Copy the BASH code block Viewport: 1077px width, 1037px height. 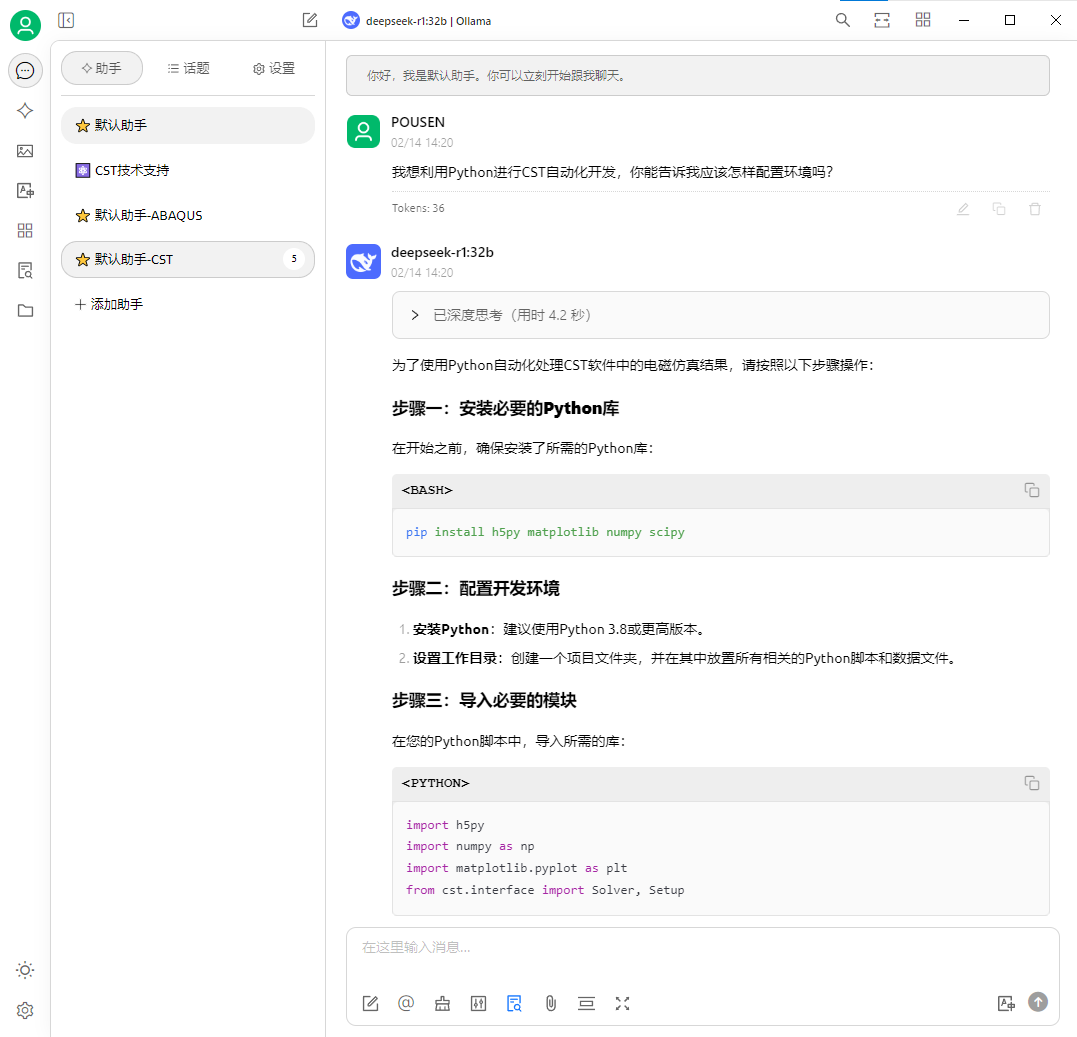pyautogui.click(x=1031, y=490)
